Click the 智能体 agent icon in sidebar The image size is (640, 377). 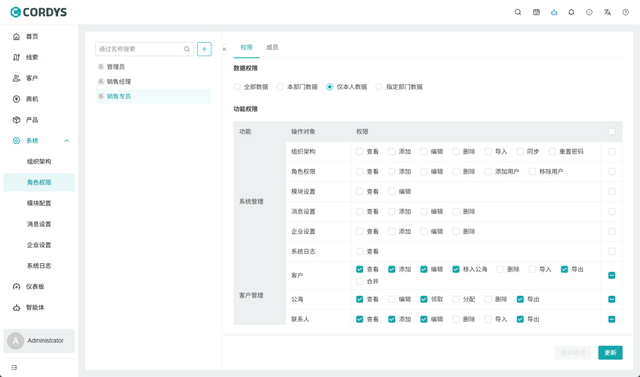pos(16,307)
